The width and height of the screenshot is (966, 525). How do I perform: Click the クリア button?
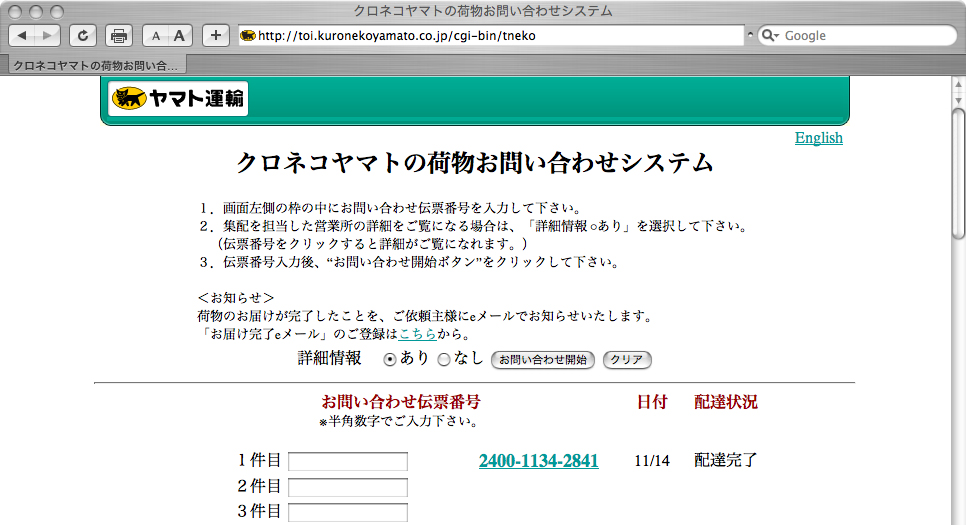tap(627, 360)
